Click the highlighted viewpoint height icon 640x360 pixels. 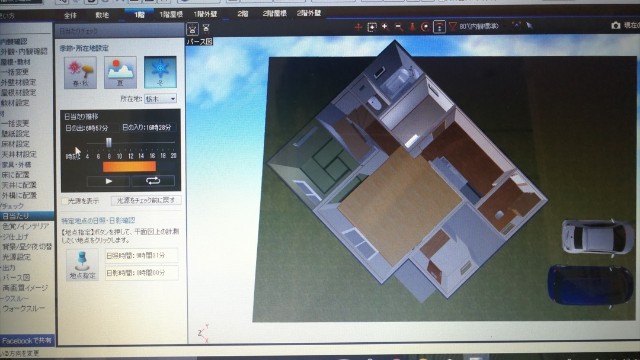(439, 27)
